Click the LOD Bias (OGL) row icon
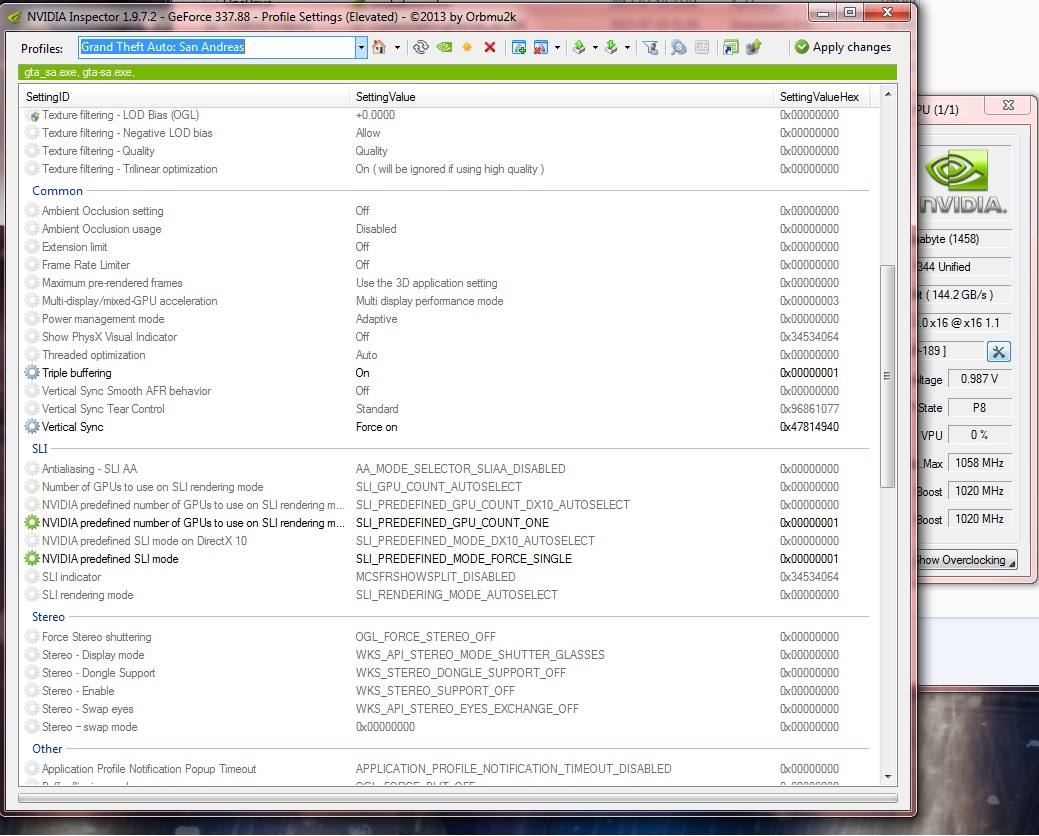Viewport: 1039px width, 836px height. click(x=32, y=115)
